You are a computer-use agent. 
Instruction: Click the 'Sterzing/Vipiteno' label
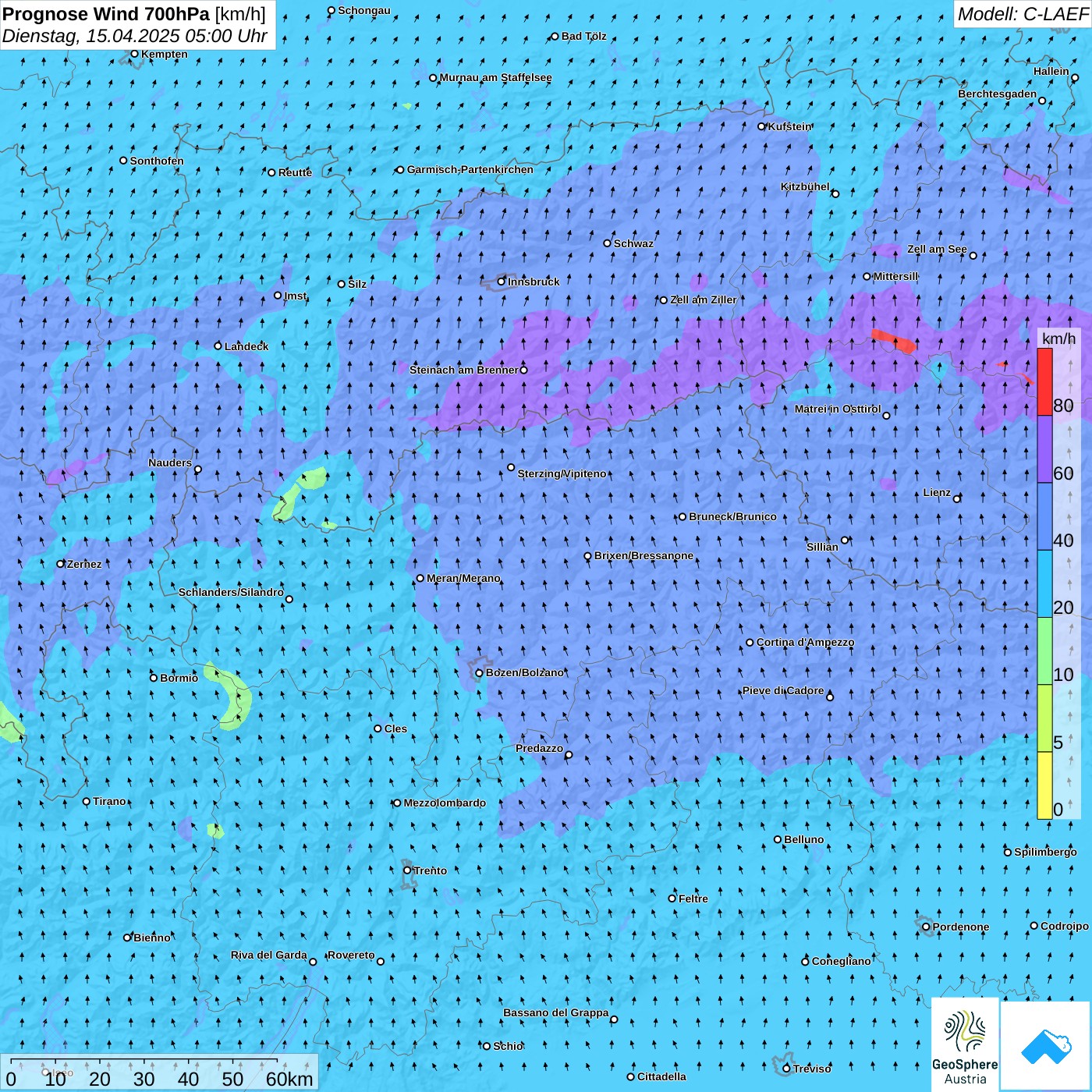(x=562, y=473)
